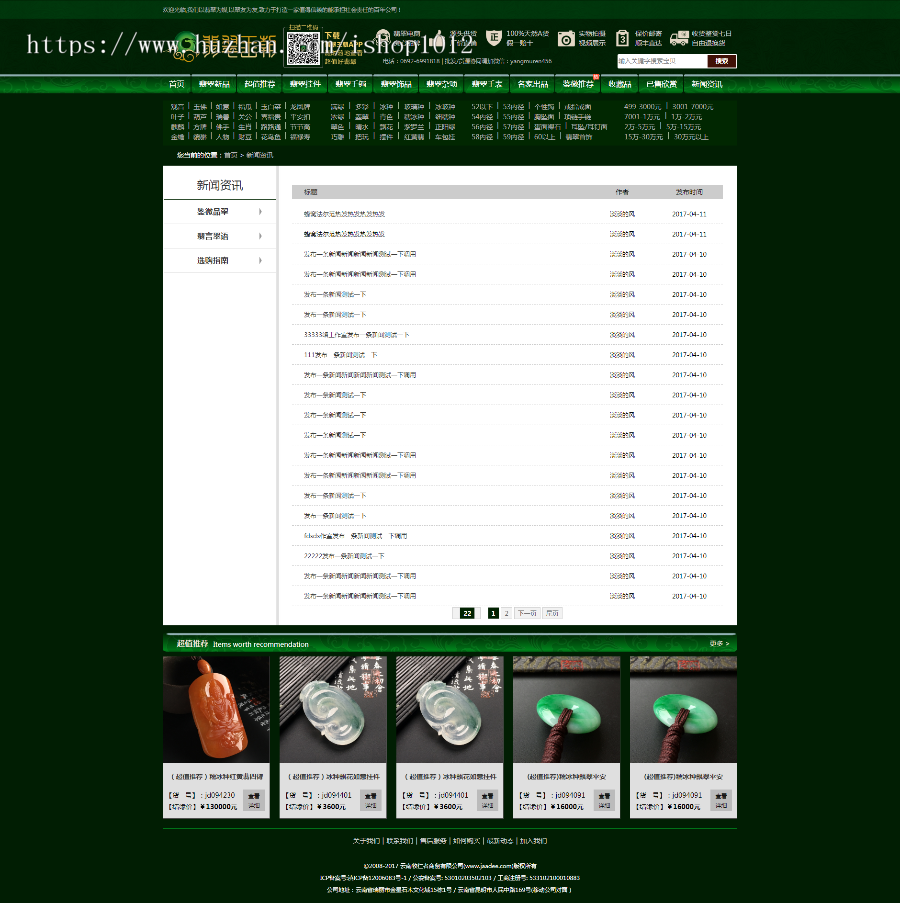Filter by 5万-15万元 price range
The image size is (900, 903).
tap(683, 127)
